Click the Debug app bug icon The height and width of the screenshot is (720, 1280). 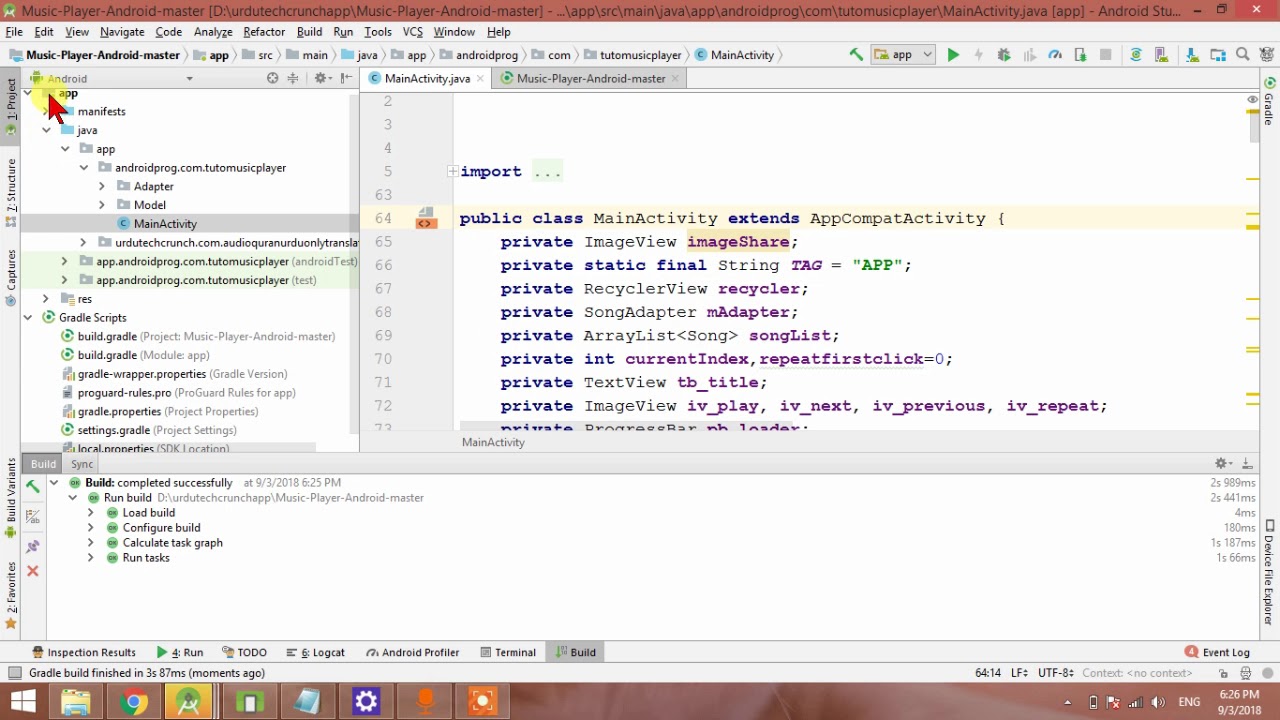click(x=1004, y=55)
